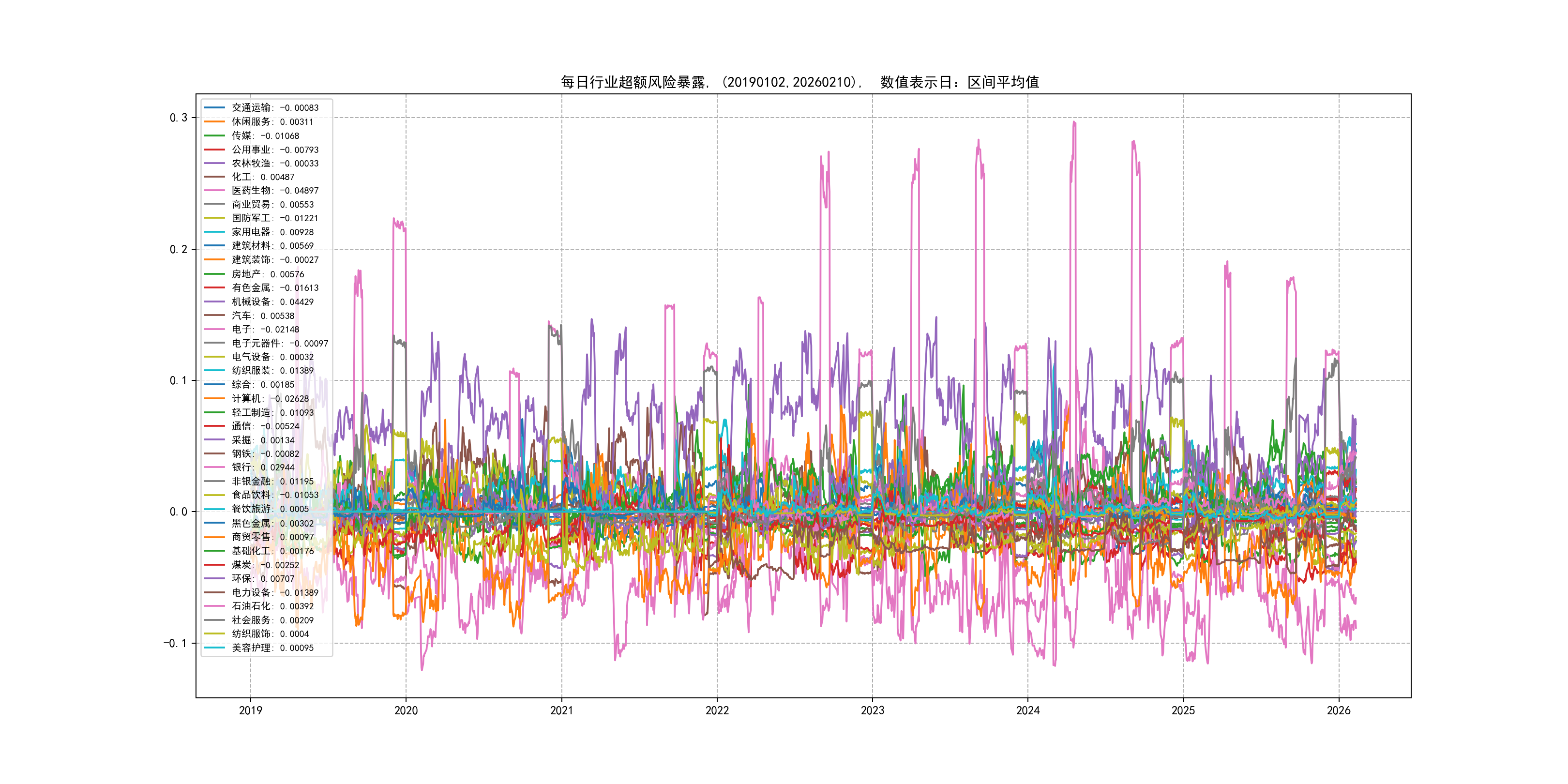This screenshot has height=784, width=1568.
Task: Click the 2022 x-axis tick label
Action: [716, 710]
